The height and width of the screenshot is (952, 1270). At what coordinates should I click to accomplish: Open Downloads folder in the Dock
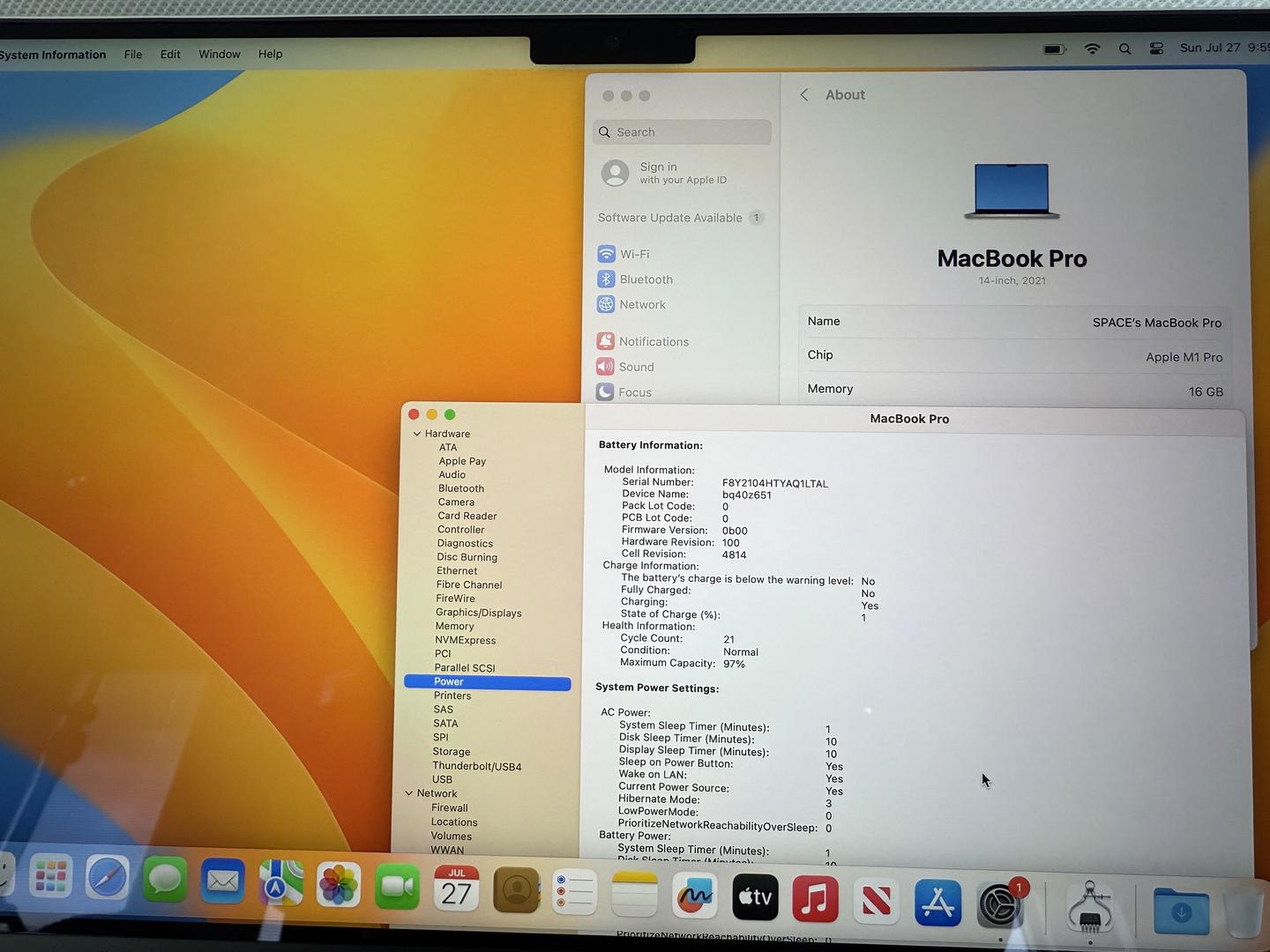coord(1181,911)
